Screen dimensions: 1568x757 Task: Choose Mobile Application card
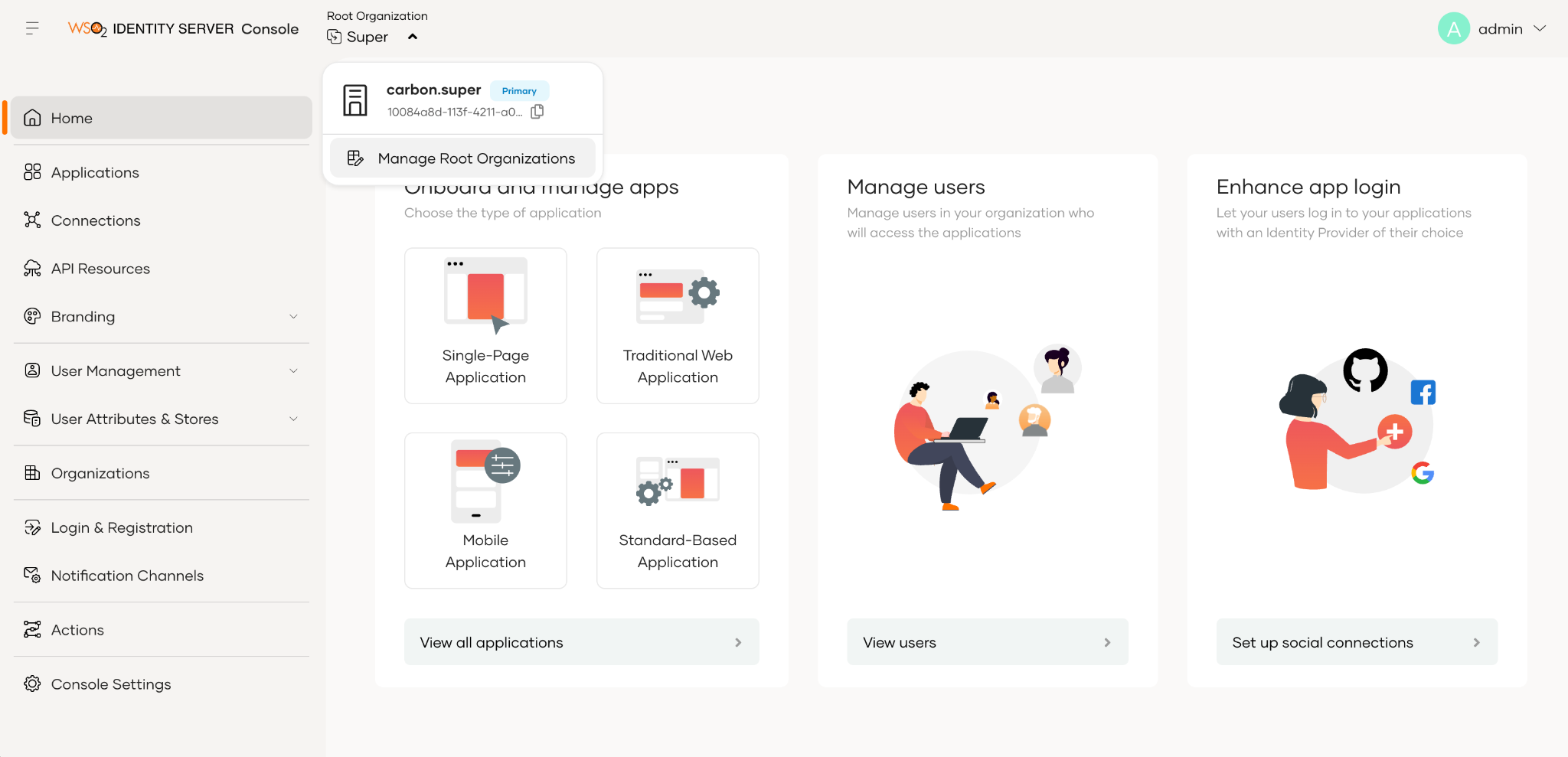click(485, 511)
